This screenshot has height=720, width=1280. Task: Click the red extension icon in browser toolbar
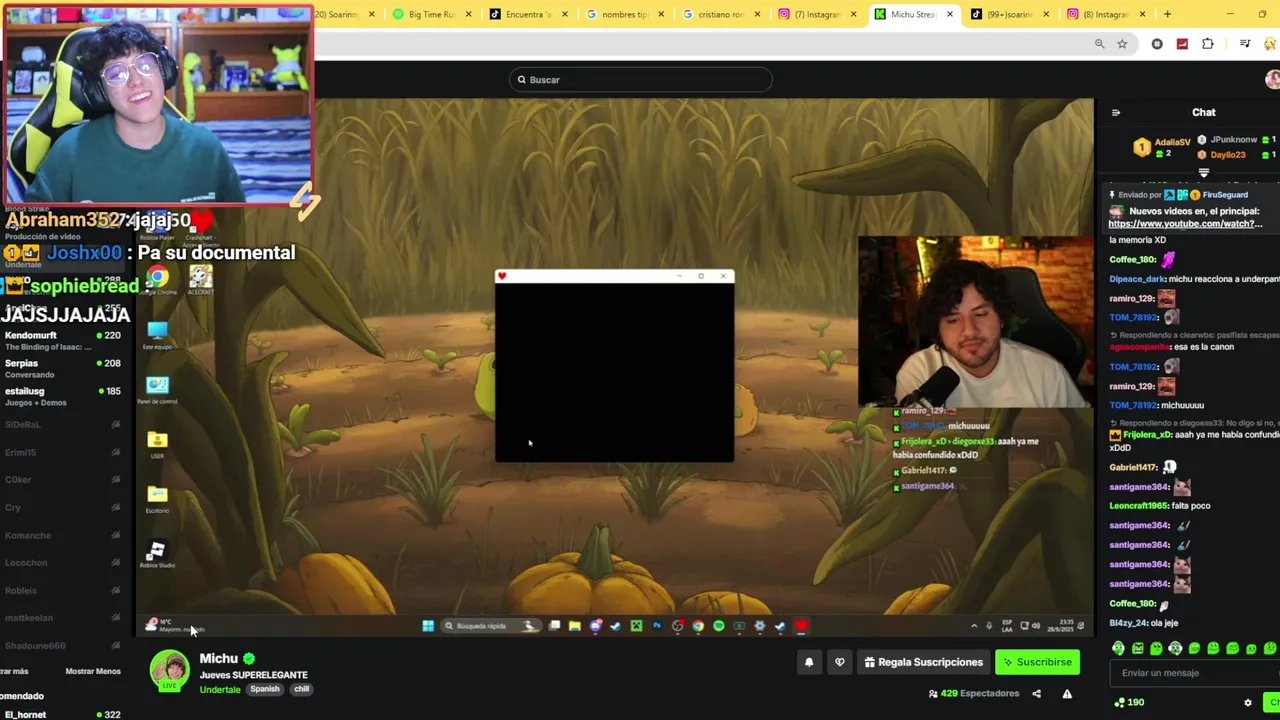click(x=1182, y=44)
